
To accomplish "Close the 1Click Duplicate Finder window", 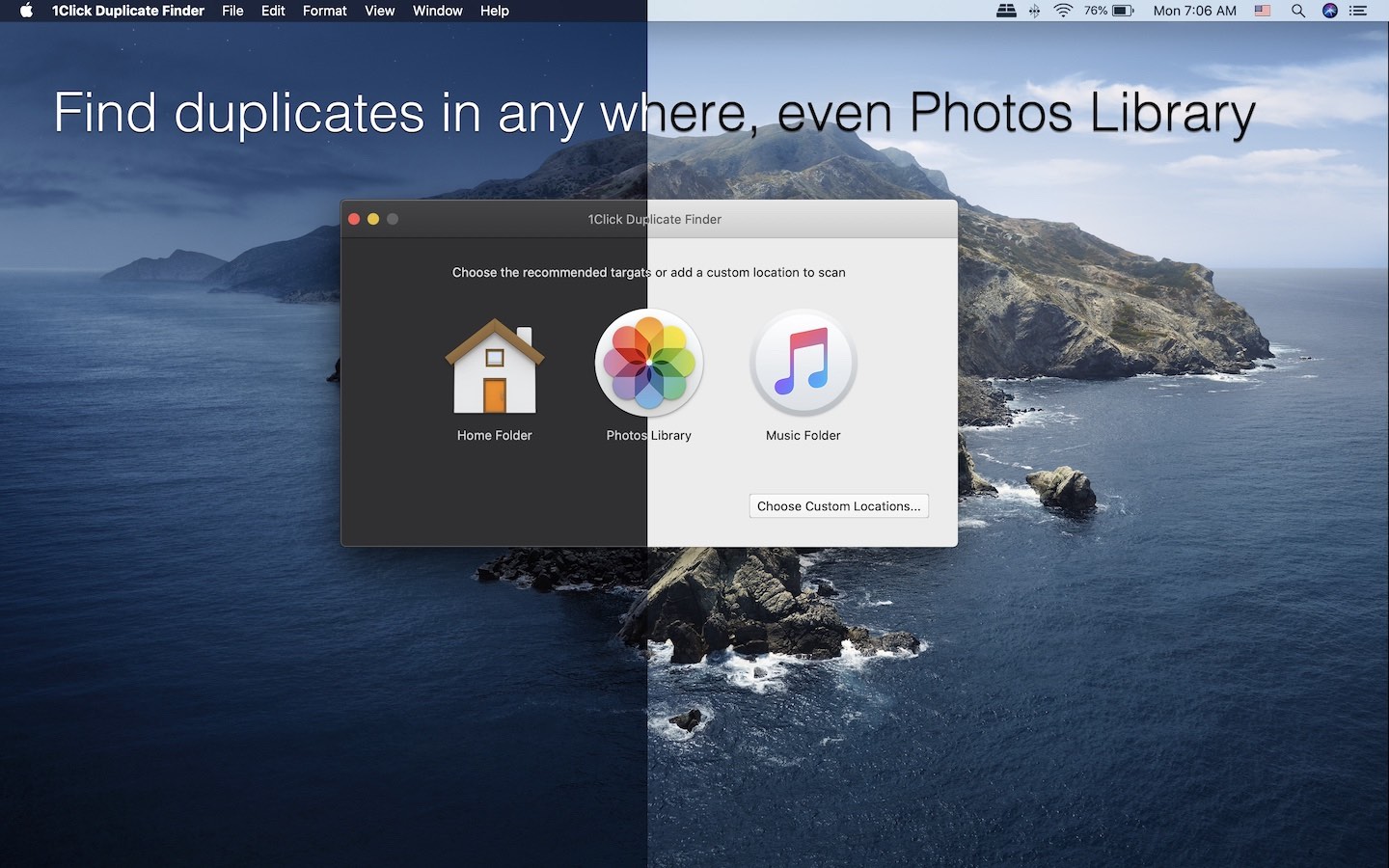I will point(354,219).
